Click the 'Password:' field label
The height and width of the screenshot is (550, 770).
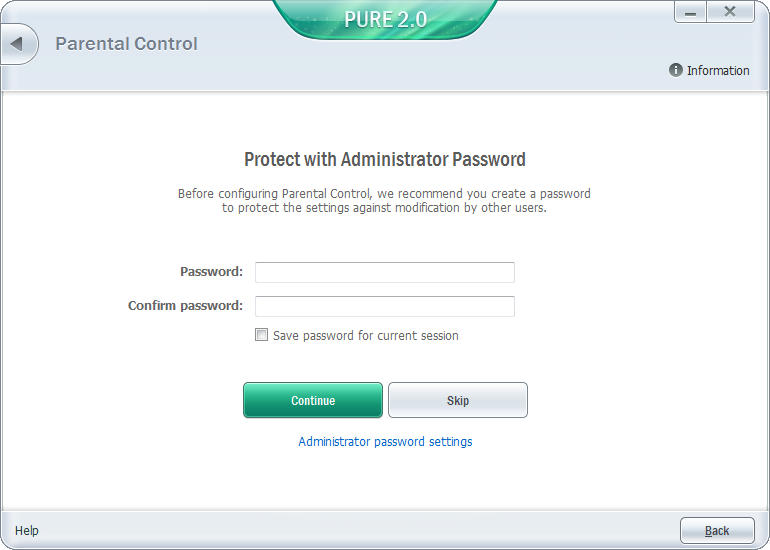click(211, 272)
